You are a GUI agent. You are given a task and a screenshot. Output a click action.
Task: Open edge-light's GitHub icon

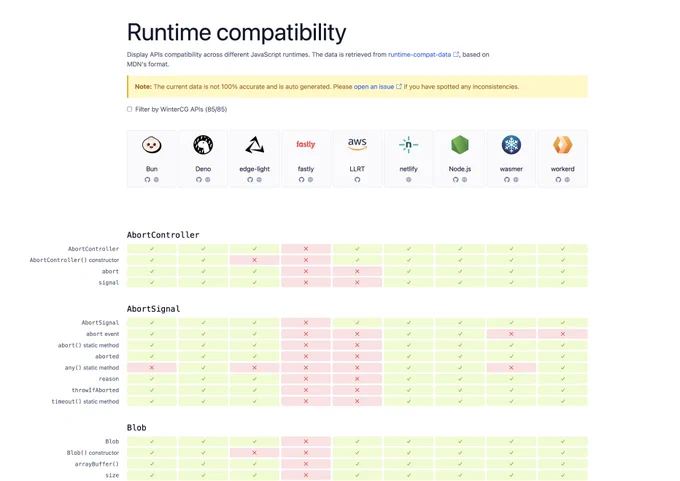pos(250,180)
